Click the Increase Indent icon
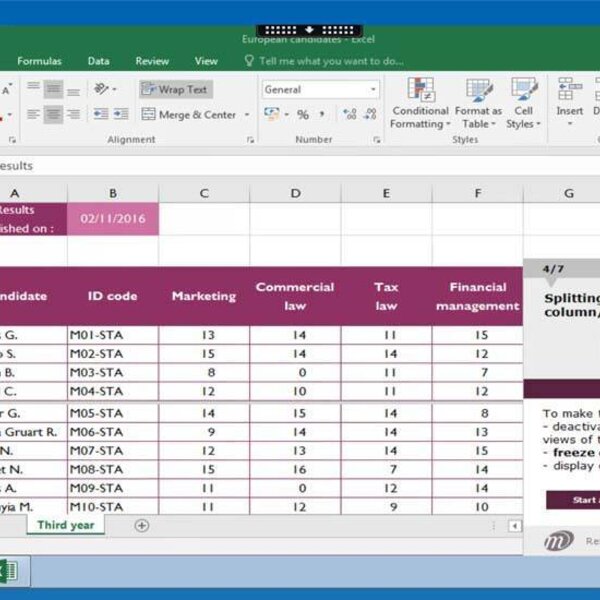 click(121, 114)
